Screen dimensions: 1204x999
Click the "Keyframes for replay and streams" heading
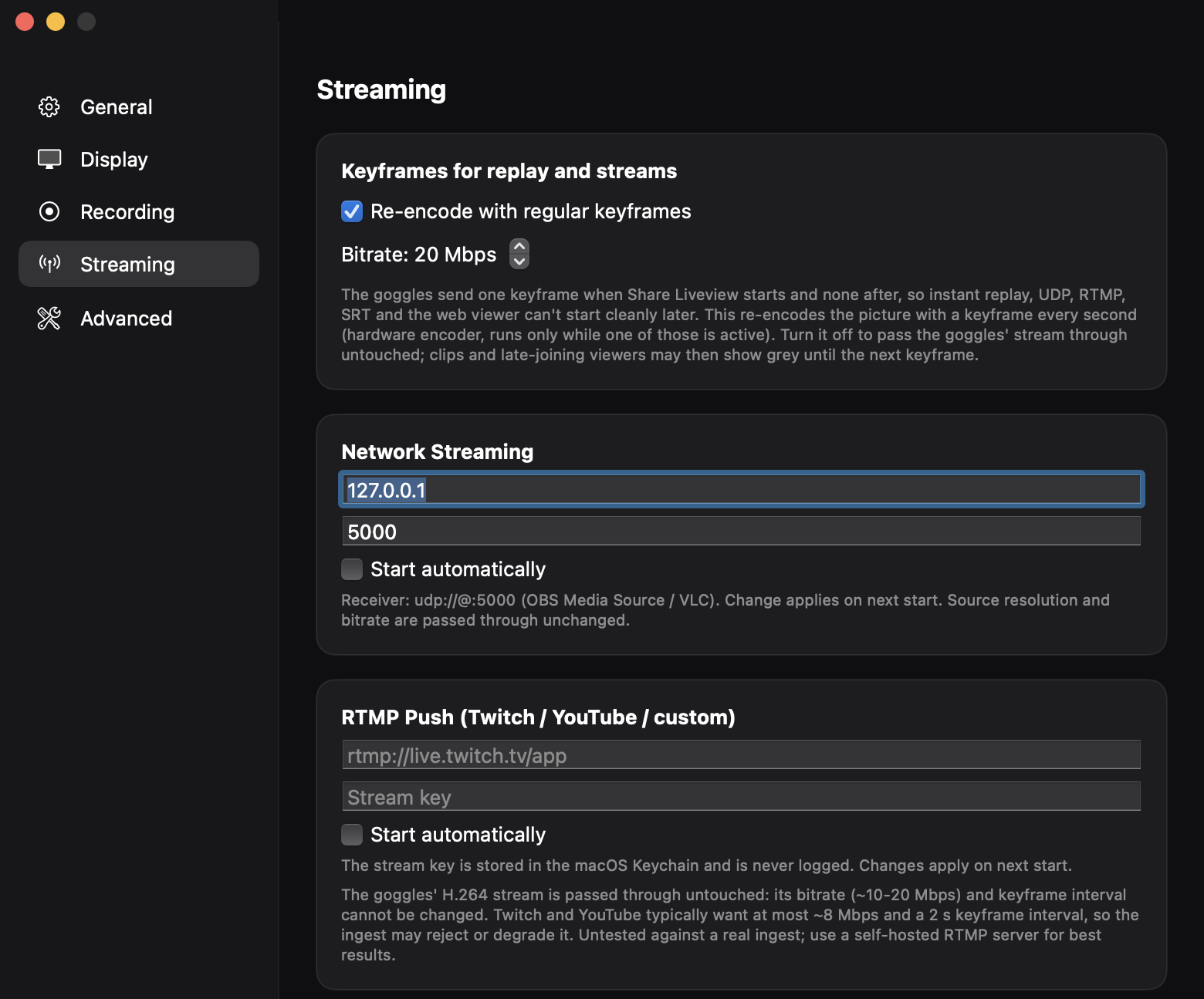509,171
